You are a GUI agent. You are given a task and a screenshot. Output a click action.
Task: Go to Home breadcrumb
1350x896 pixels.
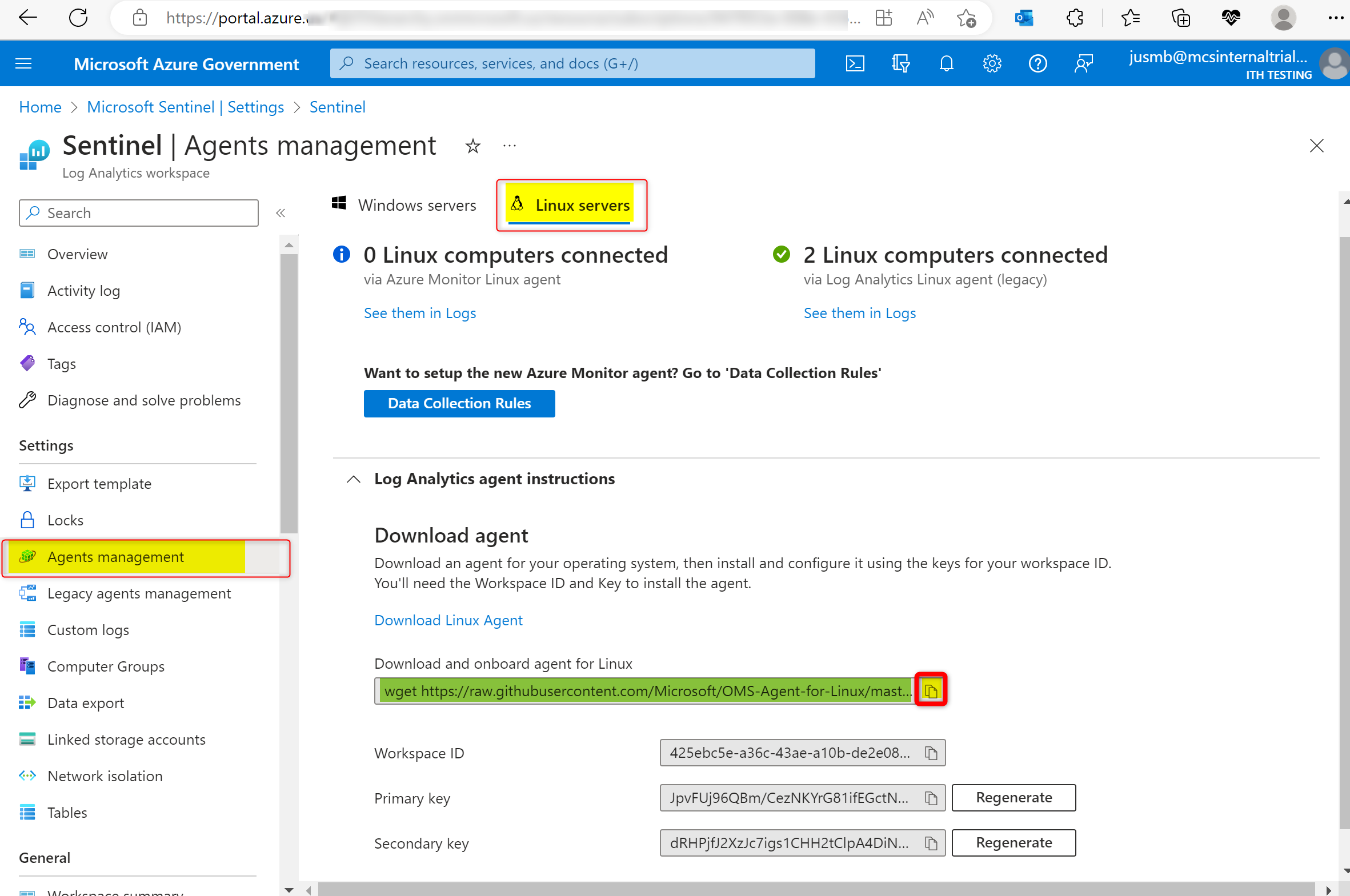(40, 107)
